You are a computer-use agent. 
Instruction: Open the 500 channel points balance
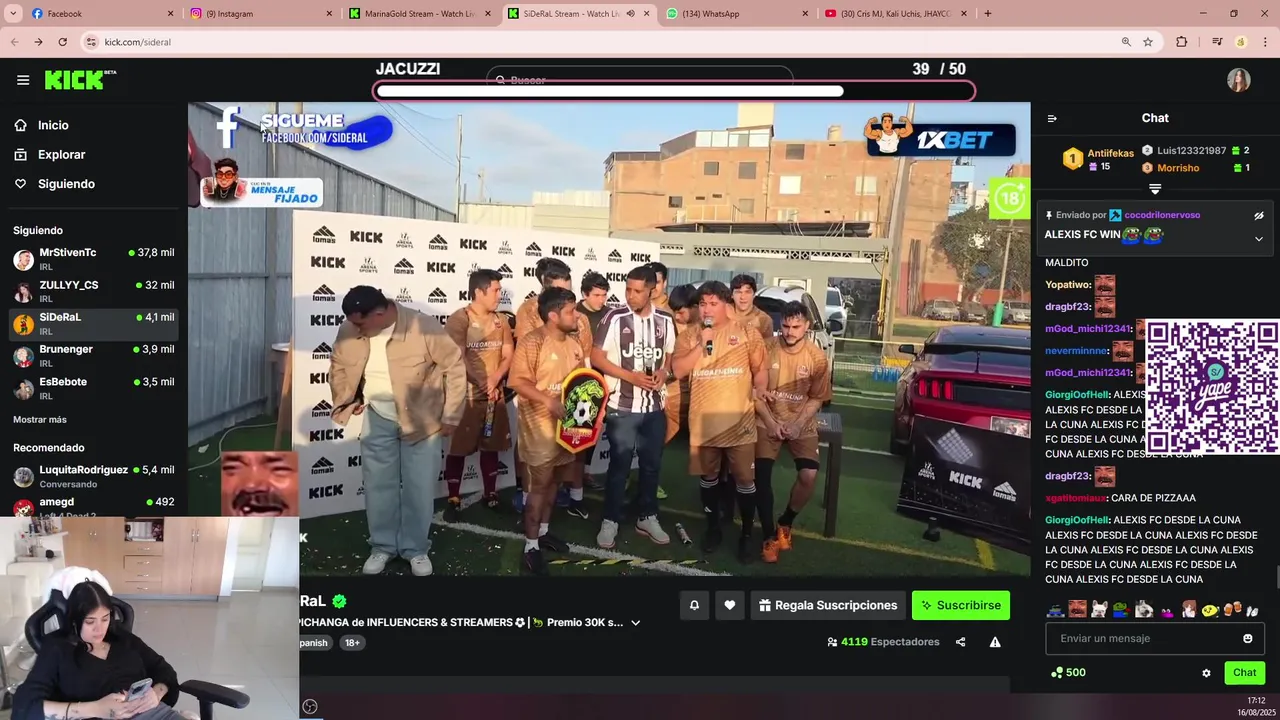coord(1068,673)
